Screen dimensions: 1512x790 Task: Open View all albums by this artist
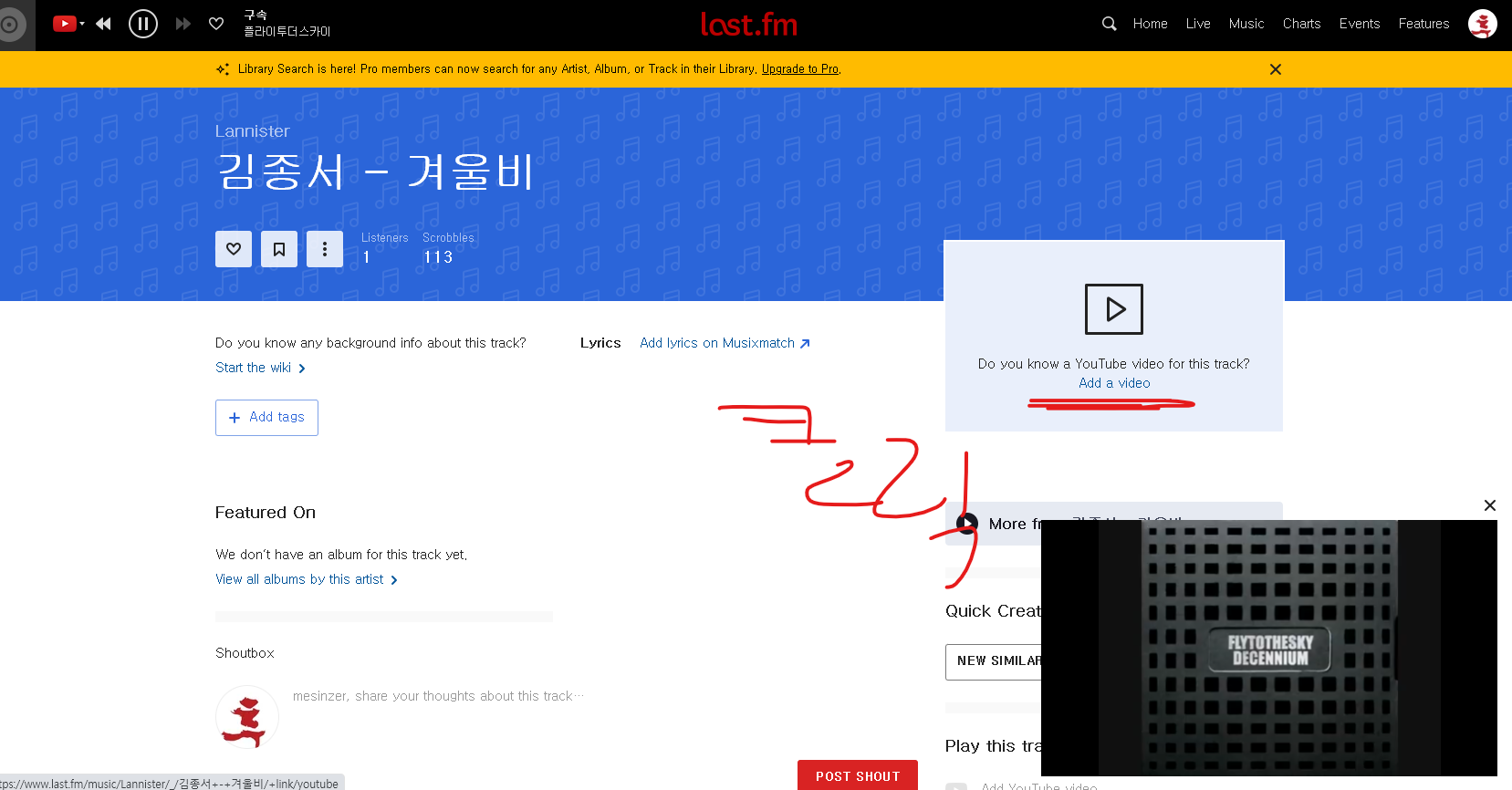307,579
